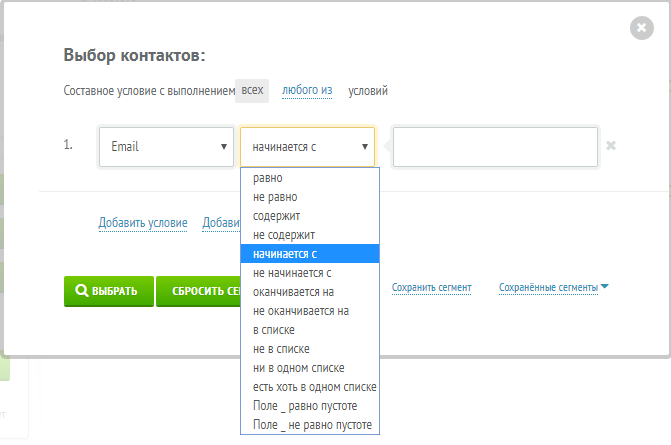This screenshot has height=445, width=671.
Task: Close the contact selection dialog
Action: [x=642, y=29]
